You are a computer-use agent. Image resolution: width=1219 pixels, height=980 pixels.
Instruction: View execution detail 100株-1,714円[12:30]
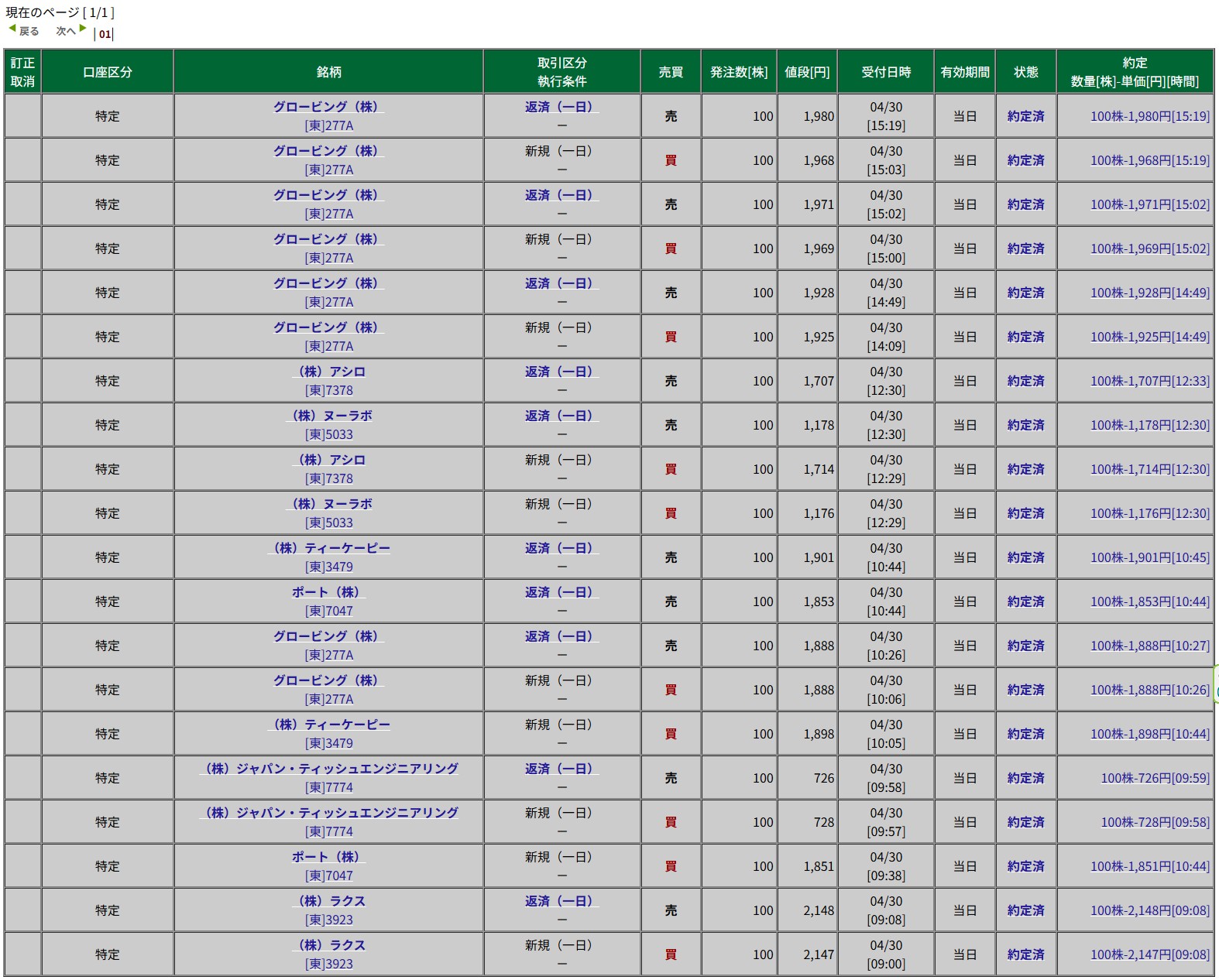coord(1149,470)
